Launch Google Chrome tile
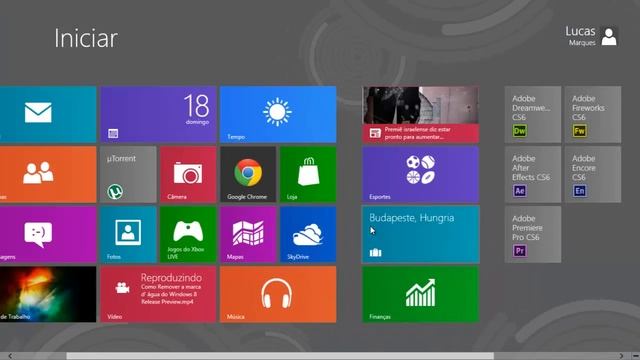 pos(248,174)
